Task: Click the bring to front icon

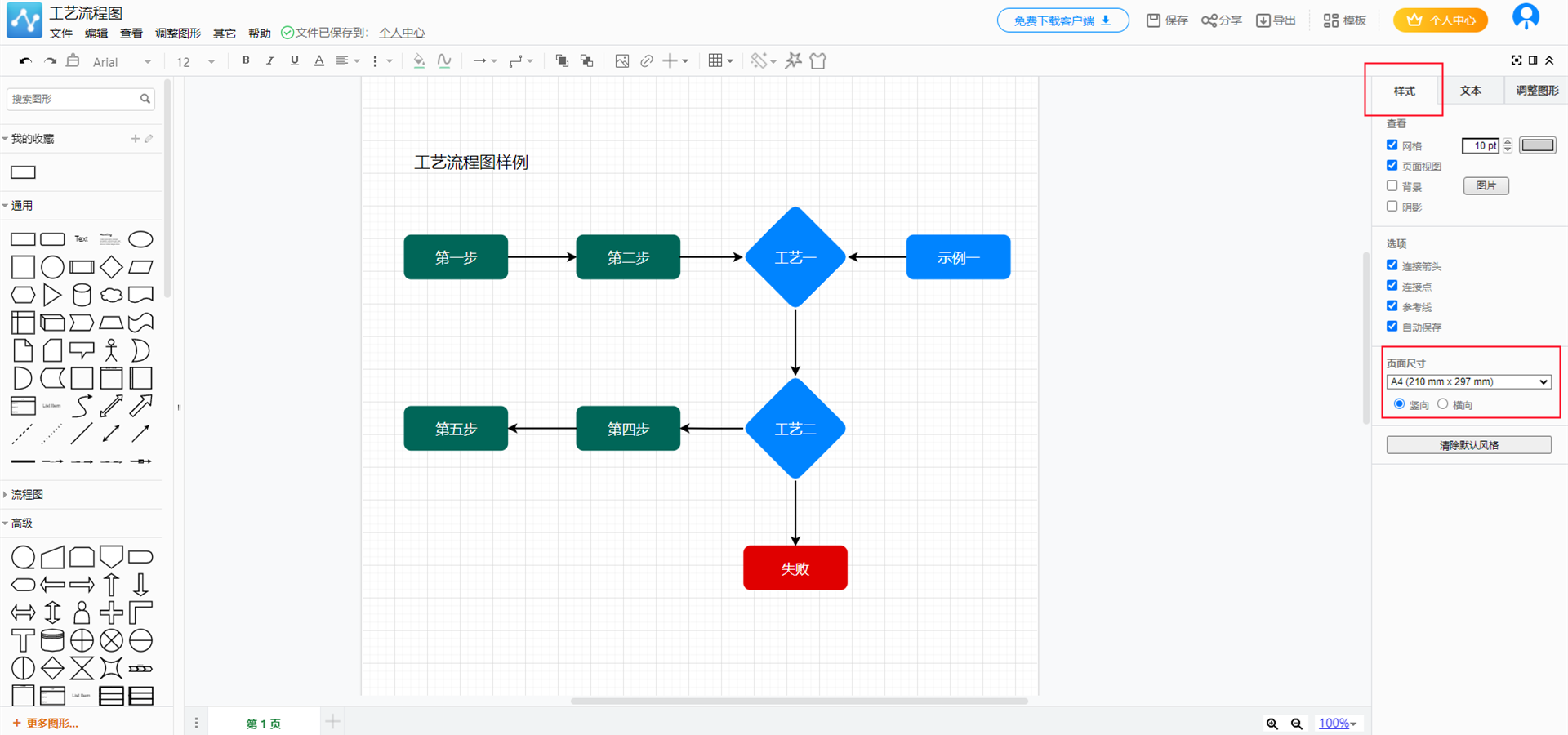Action: coord(562,60)
